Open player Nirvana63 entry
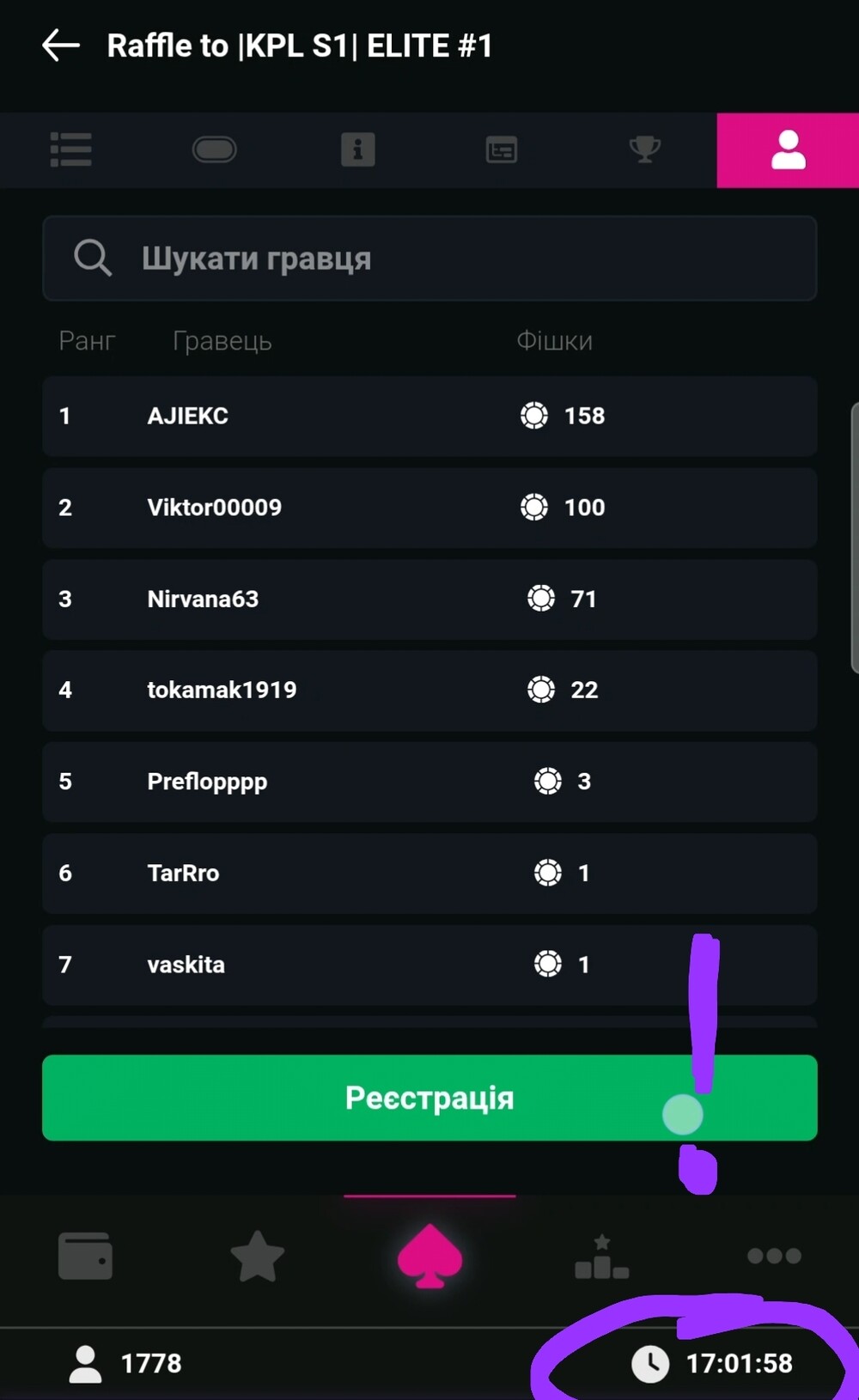Viewport: 859px width, 1400px height. [x=429, y=599]
